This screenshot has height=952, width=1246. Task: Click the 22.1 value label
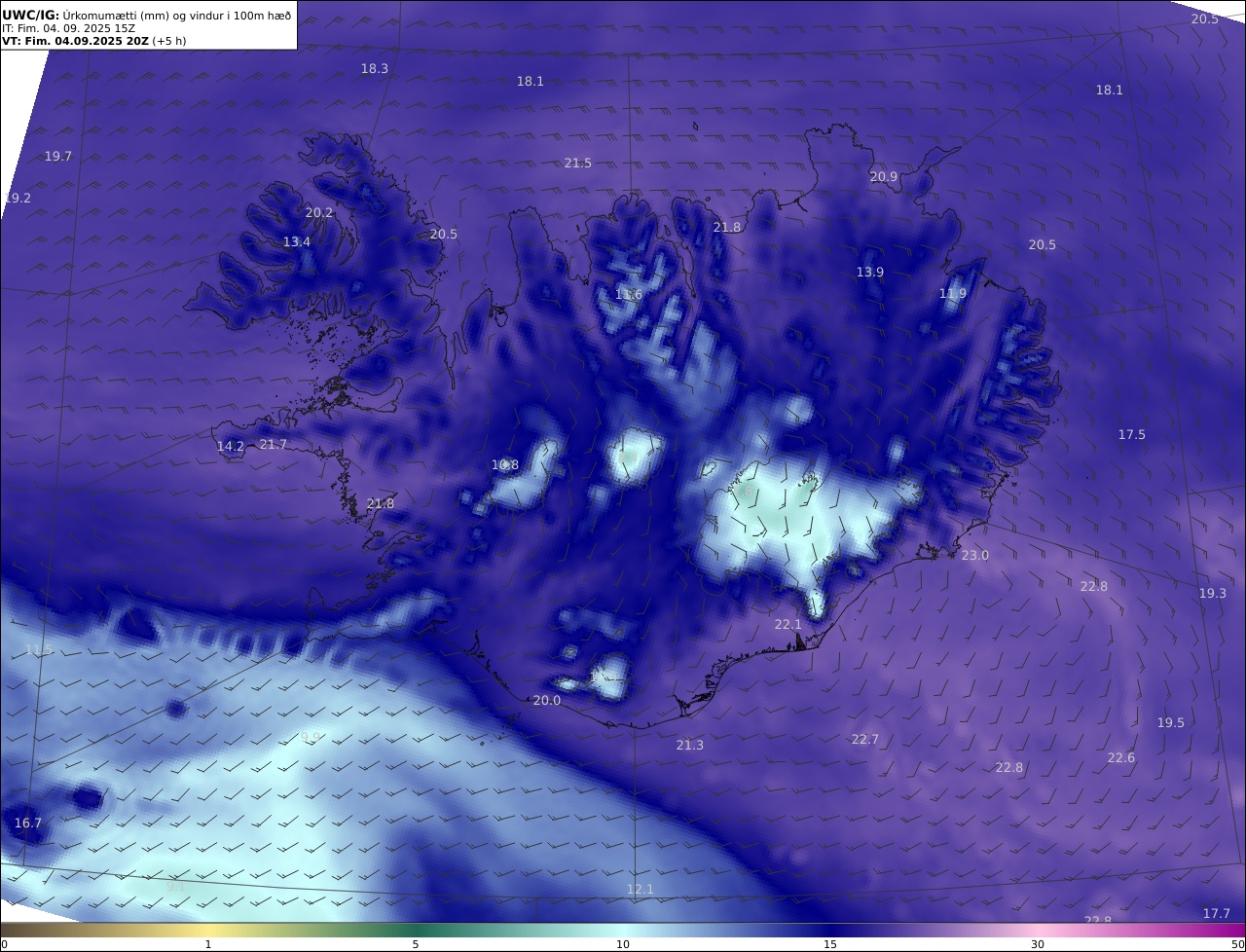pos(788,625)
